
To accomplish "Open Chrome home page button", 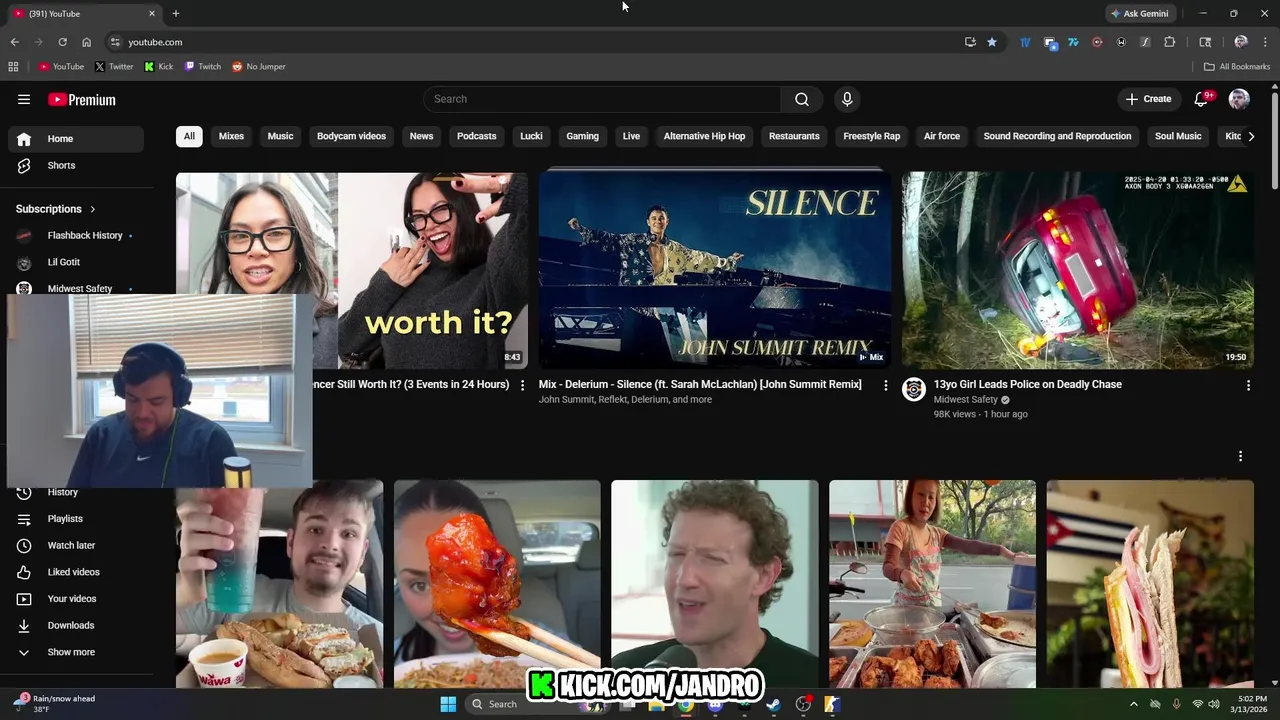I will coord(87,42).
